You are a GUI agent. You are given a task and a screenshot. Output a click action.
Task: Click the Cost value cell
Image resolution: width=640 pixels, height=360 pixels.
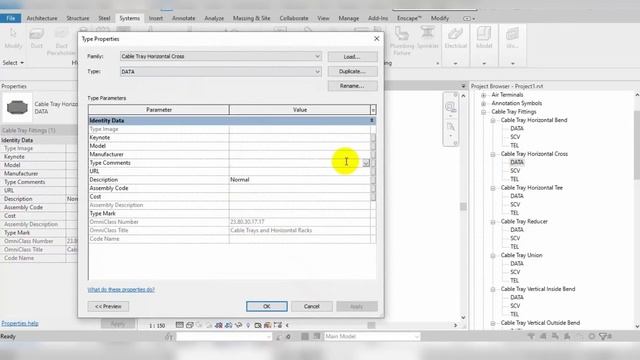(300, 196)
